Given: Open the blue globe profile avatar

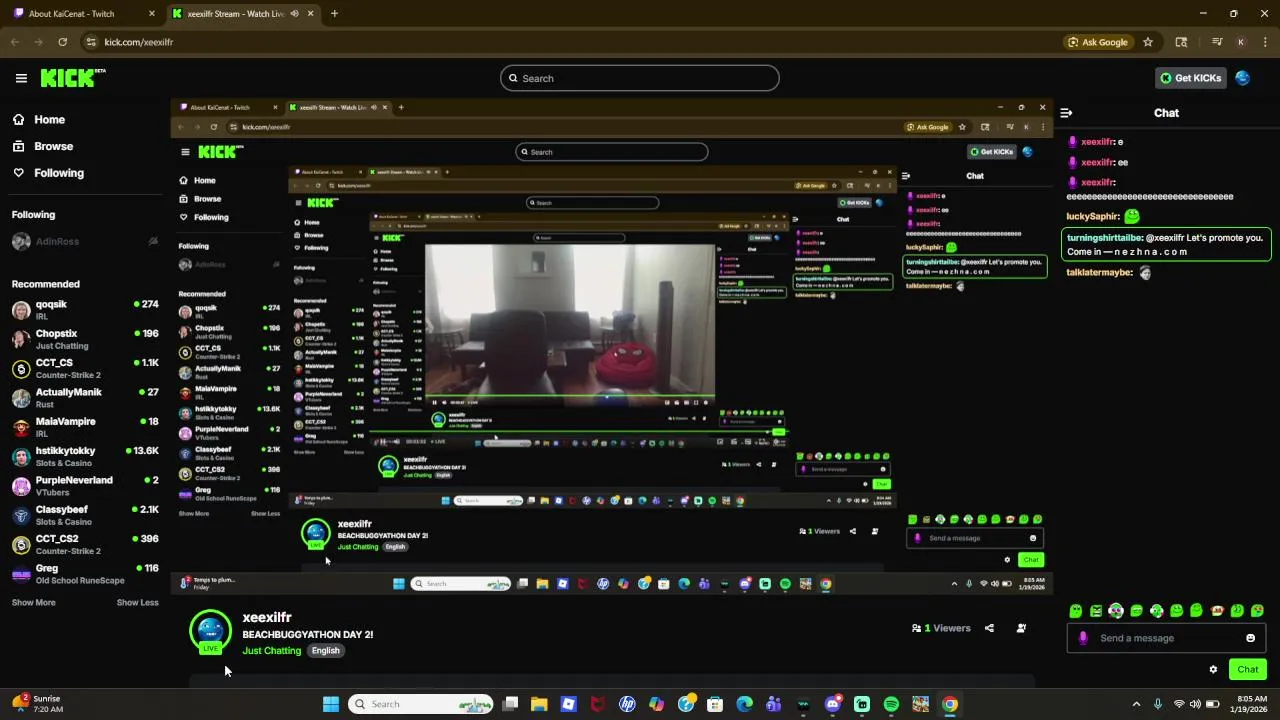Looking at the screenshot, I should click(x=1243, y=78).
